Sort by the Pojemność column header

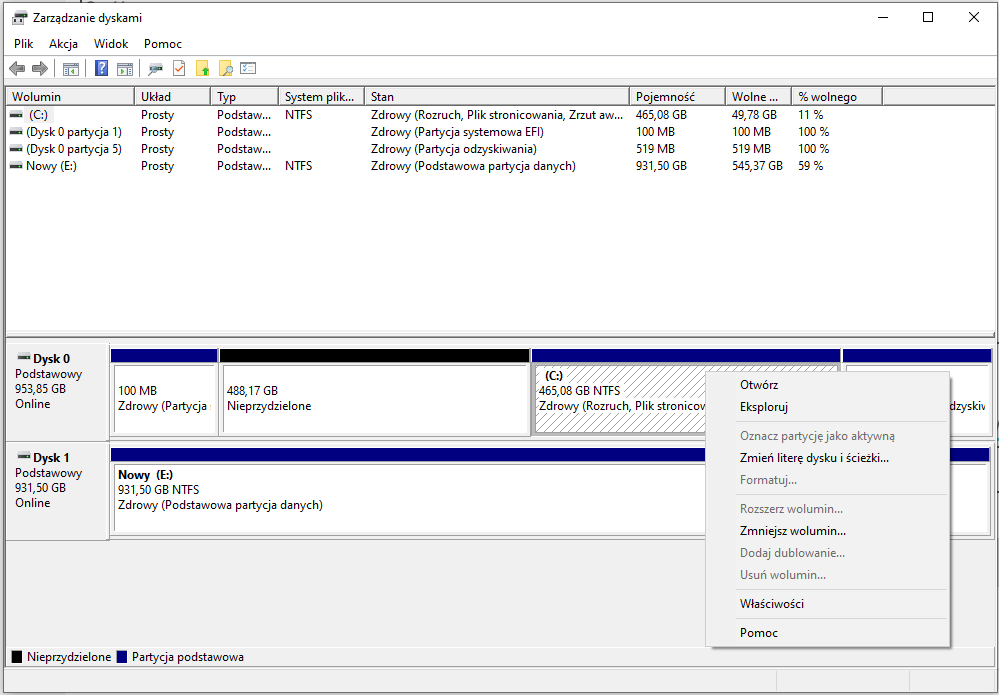pos(677,97)
